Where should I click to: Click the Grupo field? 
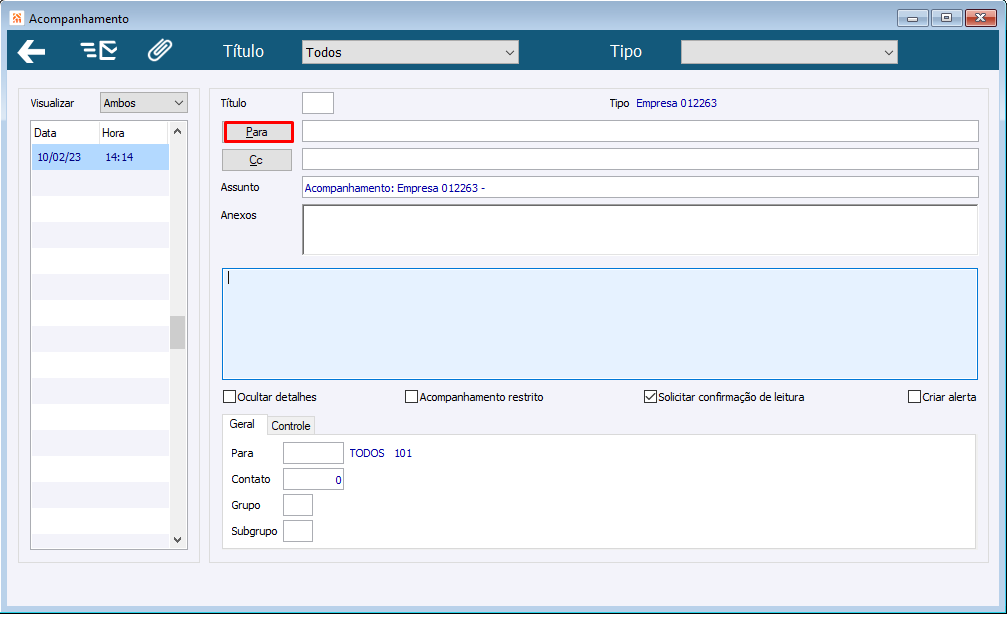(x=298, y=505)
